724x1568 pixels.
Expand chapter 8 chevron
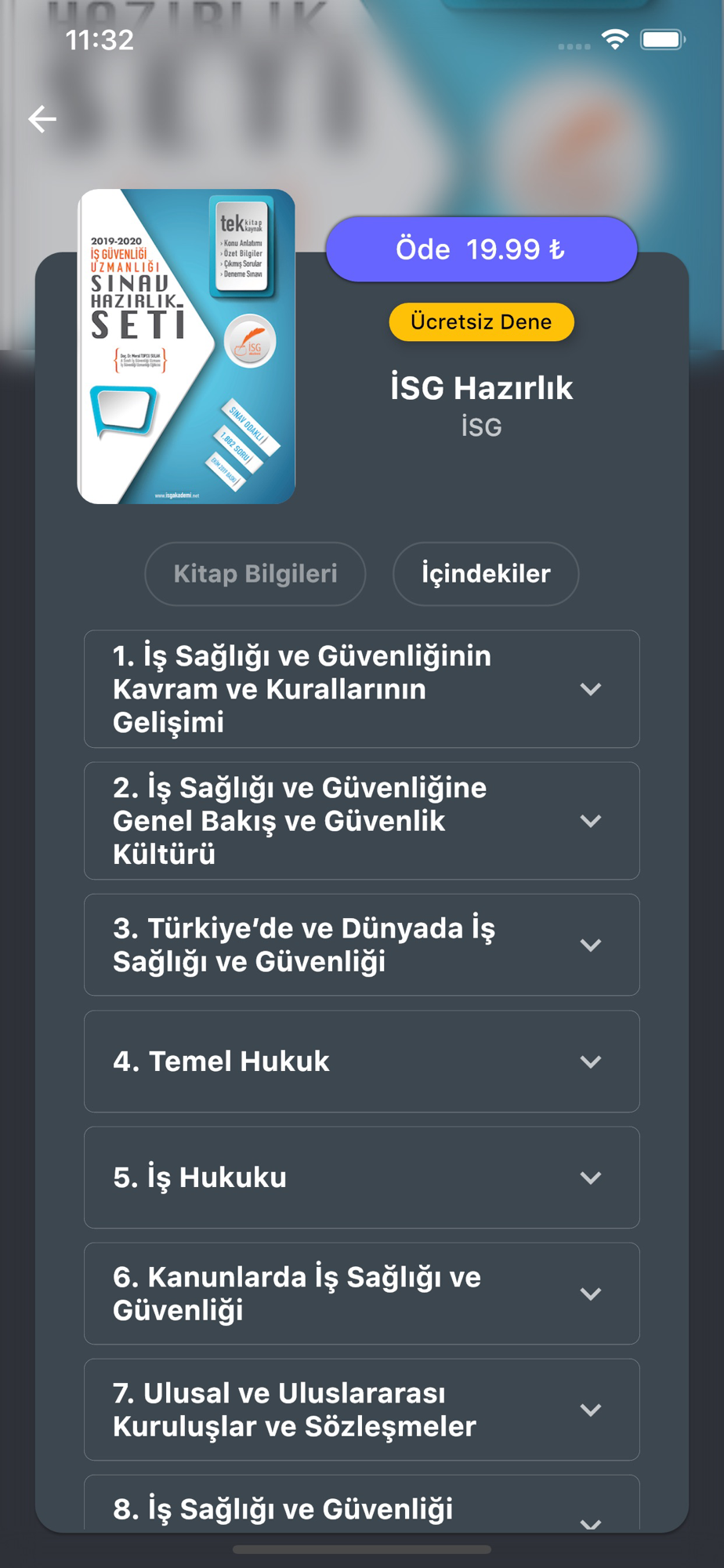pyautogui.click(x=591, y=1523)
